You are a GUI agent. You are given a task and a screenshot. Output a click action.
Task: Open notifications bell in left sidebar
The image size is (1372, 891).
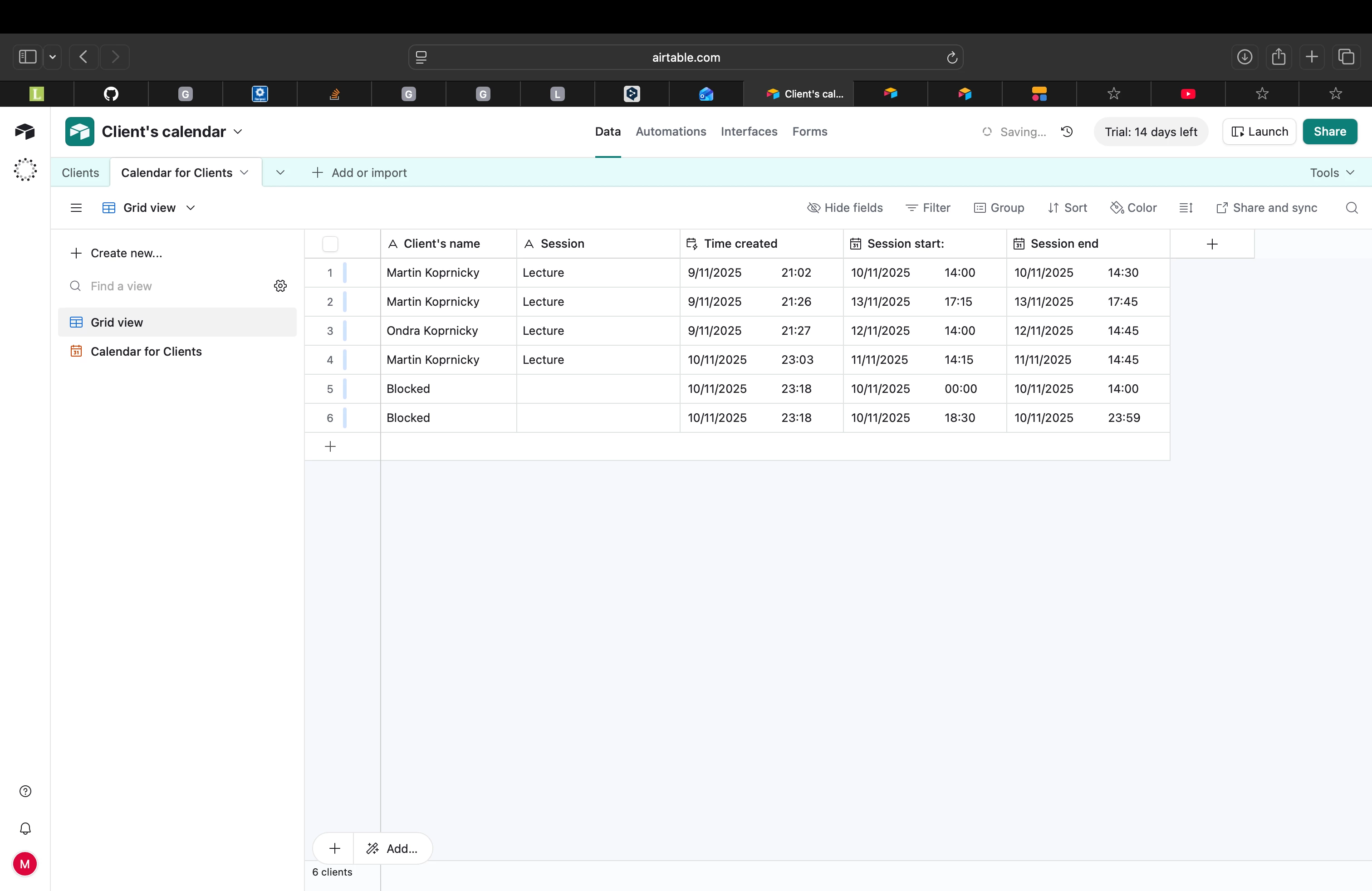(x=25, y=828)
